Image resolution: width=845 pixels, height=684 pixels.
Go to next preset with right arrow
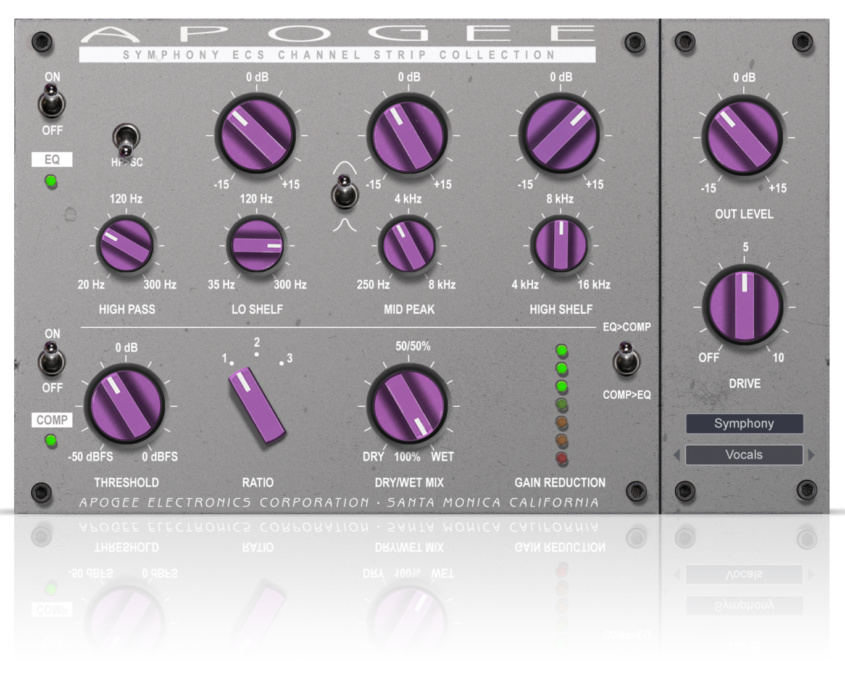click(811, 455)
